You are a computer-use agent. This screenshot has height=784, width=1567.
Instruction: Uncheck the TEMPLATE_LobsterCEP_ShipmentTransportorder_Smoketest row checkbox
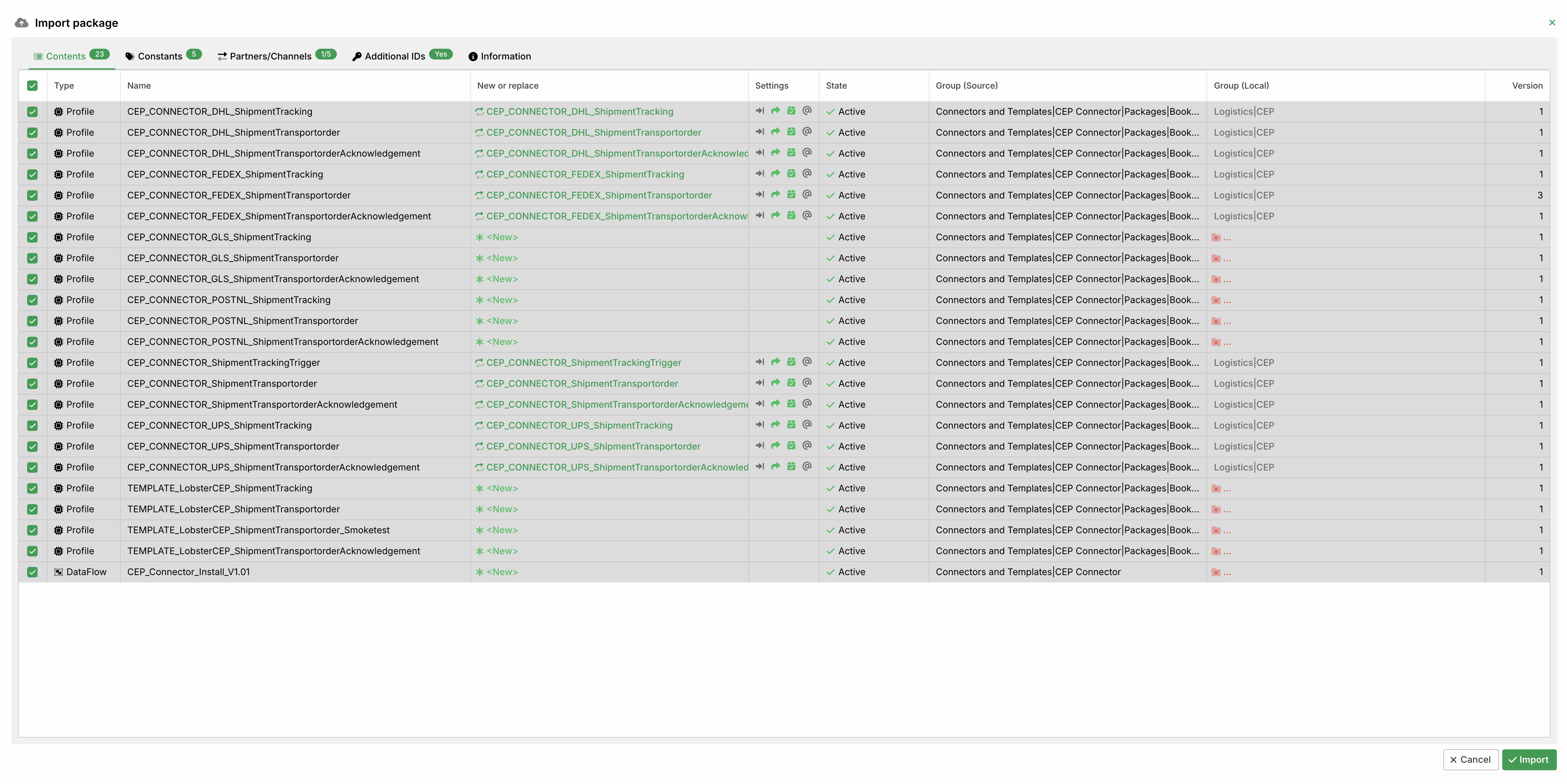point(33,530)
